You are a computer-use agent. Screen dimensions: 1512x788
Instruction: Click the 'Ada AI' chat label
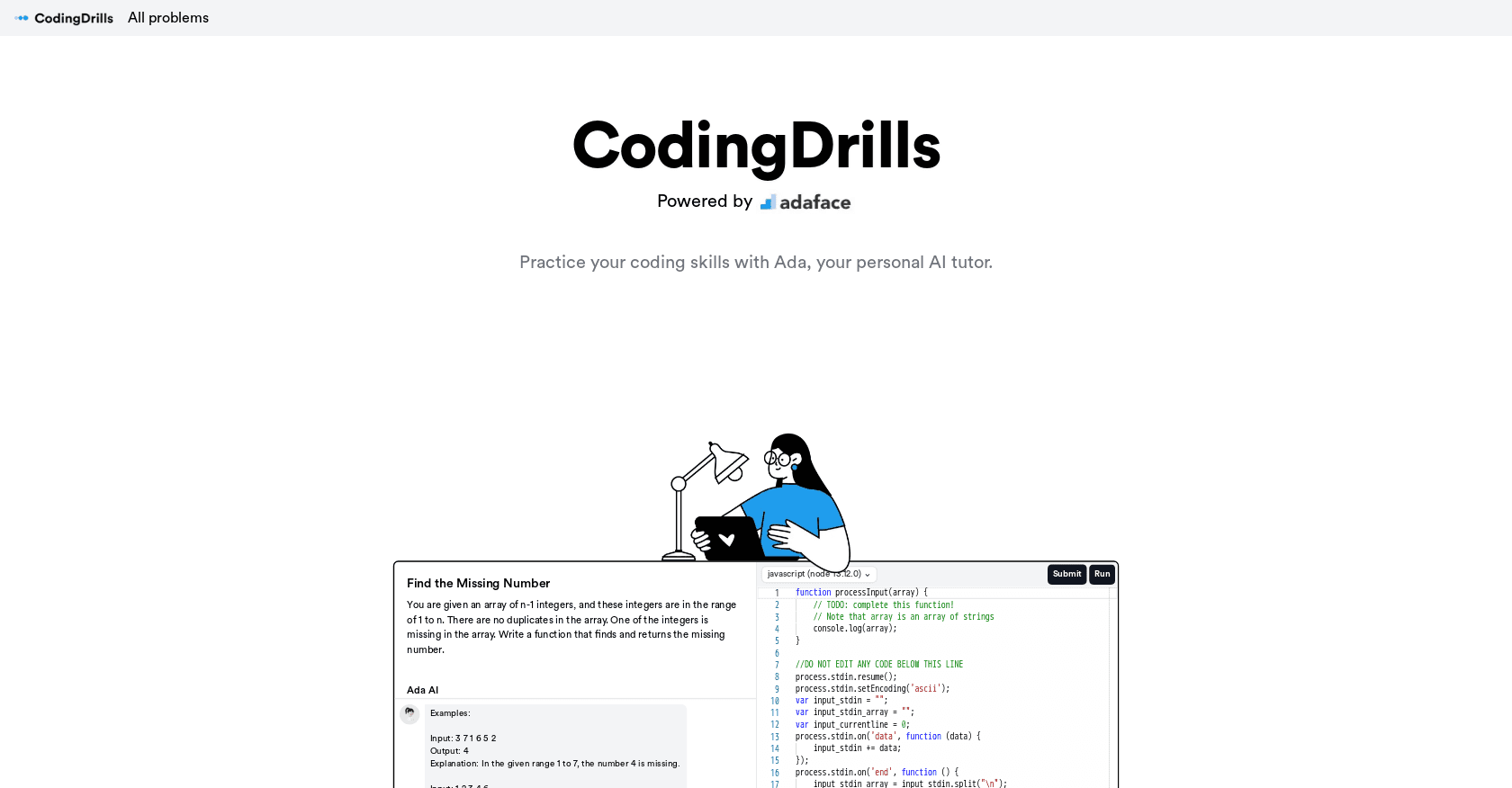422,690
